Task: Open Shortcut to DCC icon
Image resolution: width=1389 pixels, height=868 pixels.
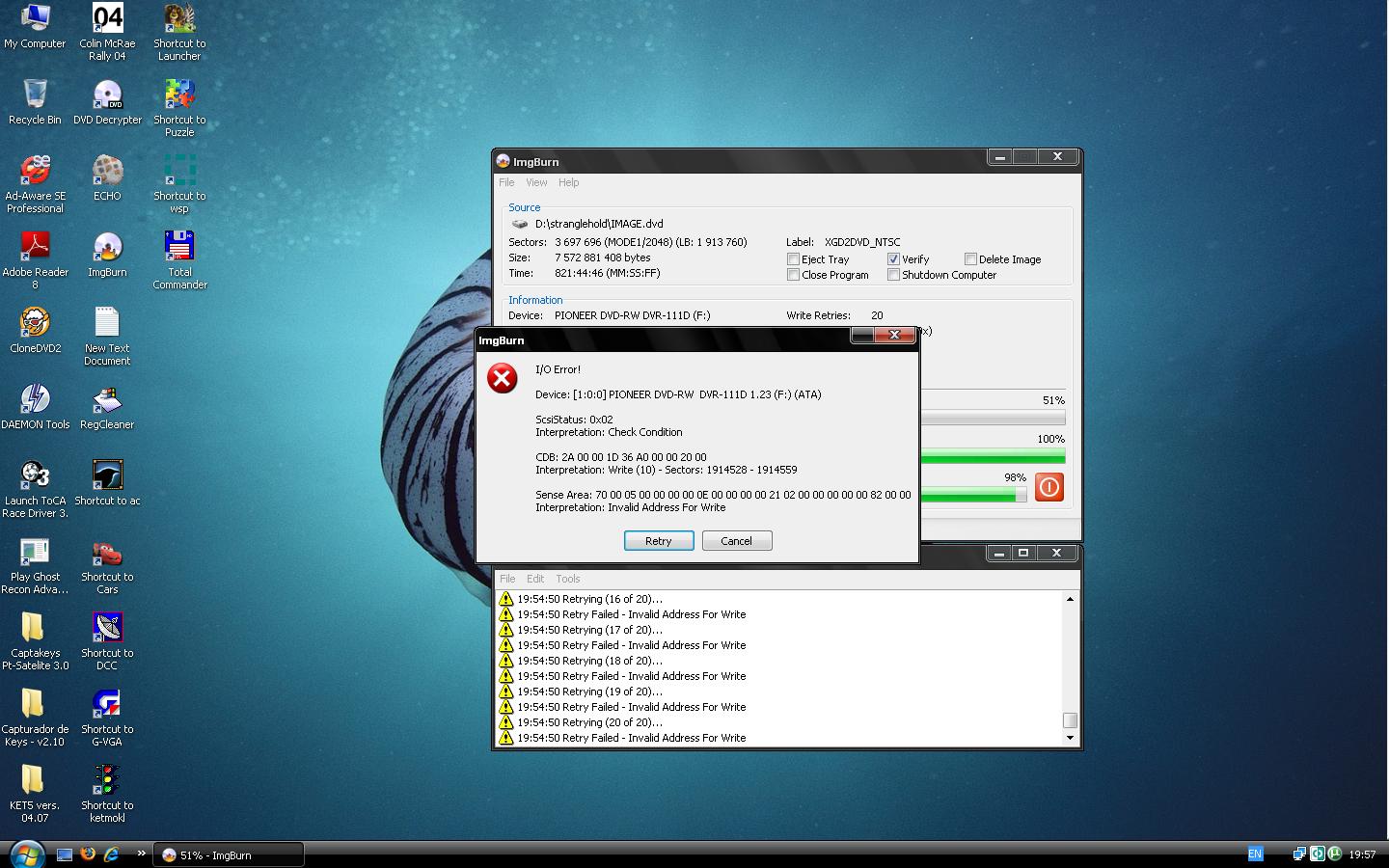Action: (x=107, y=641)
